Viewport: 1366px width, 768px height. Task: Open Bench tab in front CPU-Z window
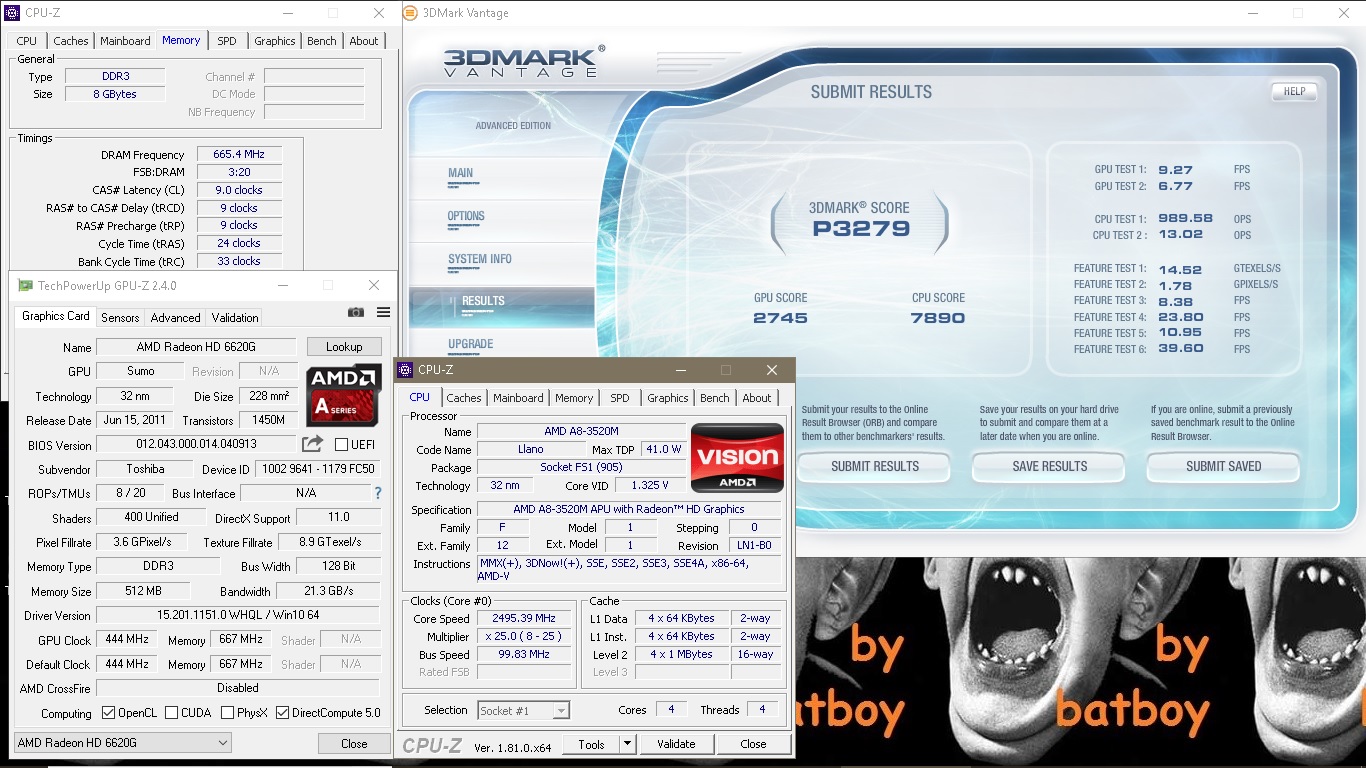714,398
